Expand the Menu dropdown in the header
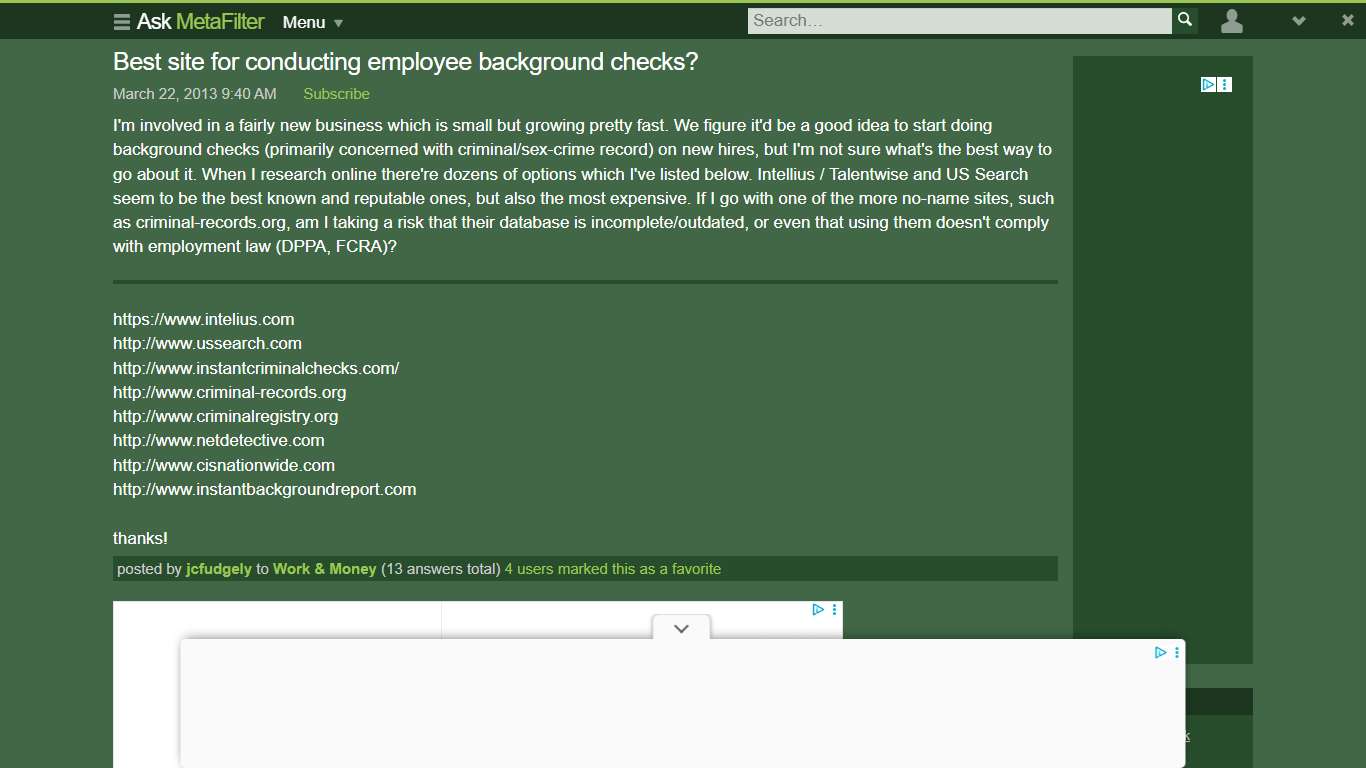The image size is (1366, 768). click(312, 22)
